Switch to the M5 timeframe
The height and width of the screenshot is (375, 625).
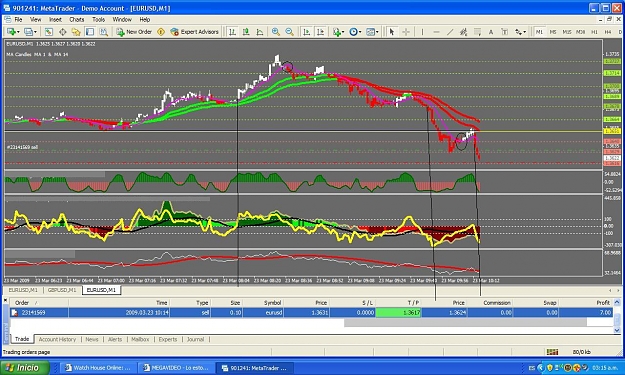point(553,32)
